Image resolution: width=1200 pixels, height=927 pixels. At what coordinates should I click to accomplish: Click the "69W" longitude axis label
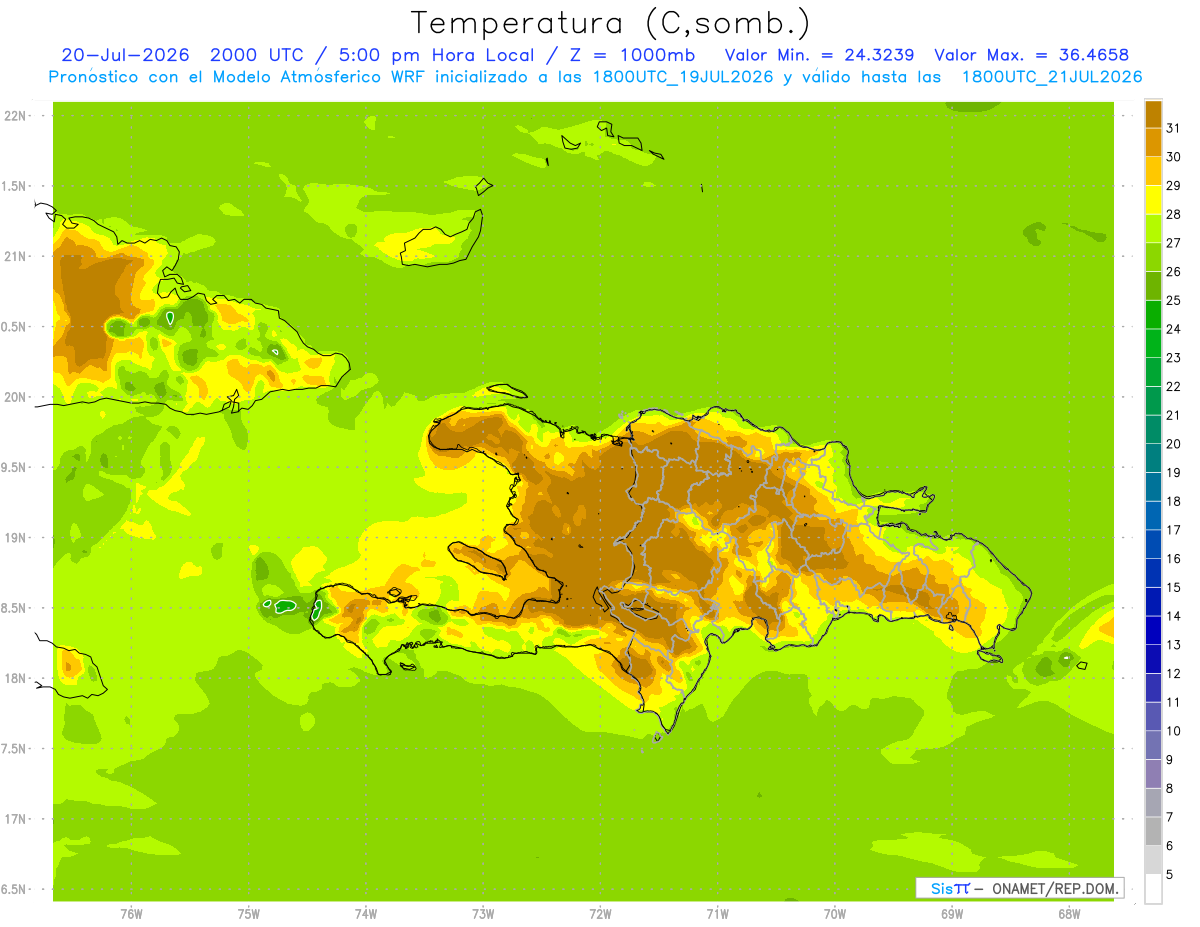(952, 914)
